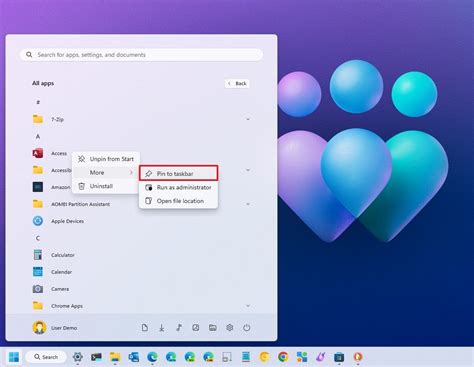The height and width of the screenshot is (367, 474).
Task: Open the User Demo account menu
Action: click(55, 328)
